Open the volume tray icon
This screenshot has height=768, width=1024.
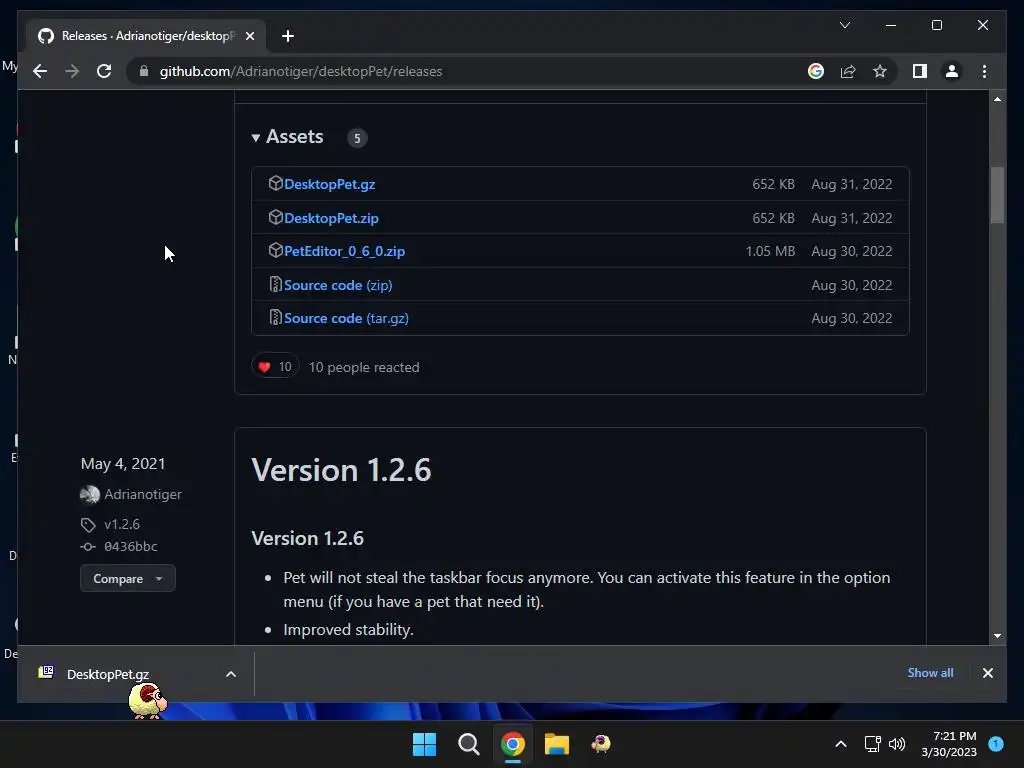point(897,744)
